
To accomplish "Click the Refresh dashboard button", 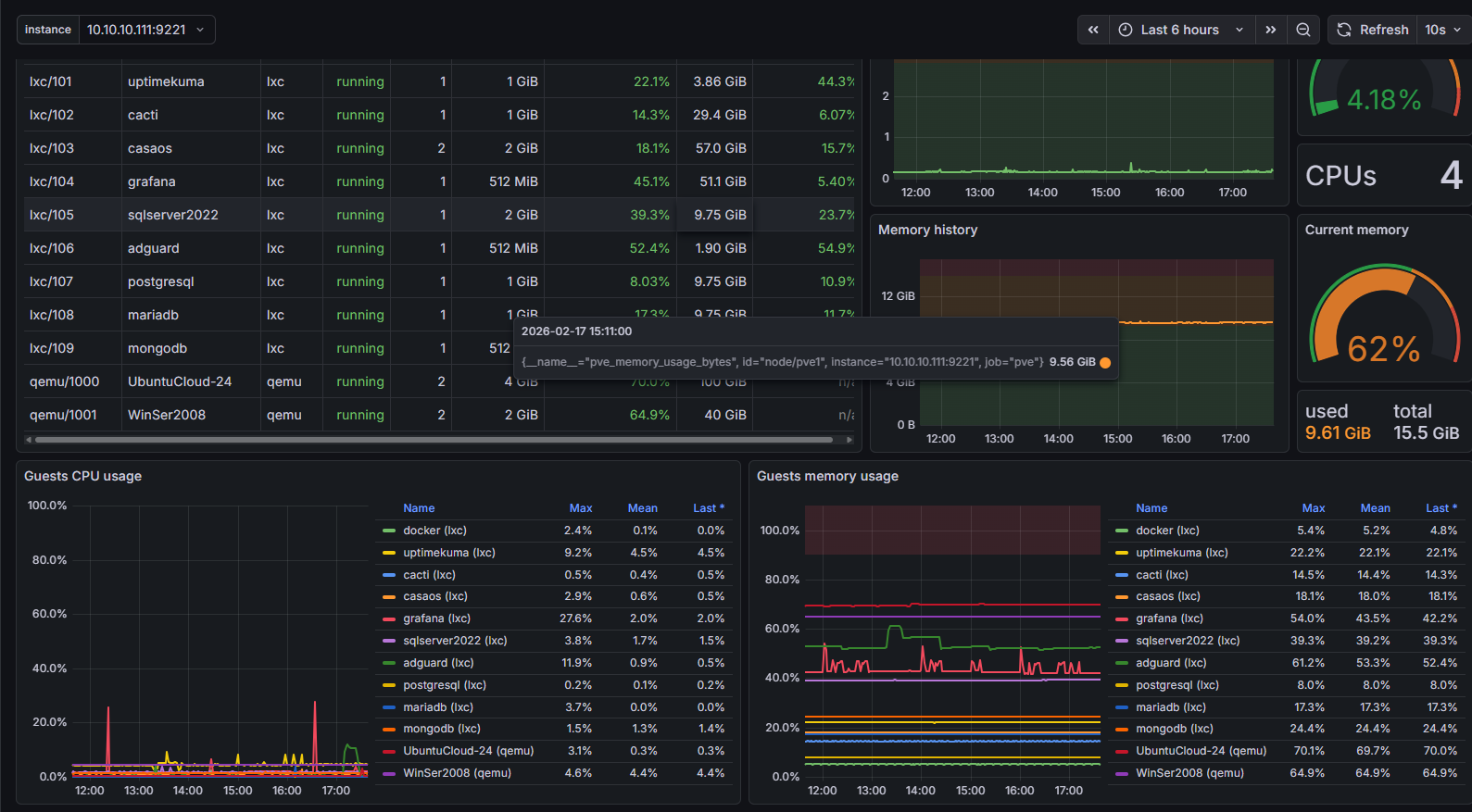I will (1373, 30).
